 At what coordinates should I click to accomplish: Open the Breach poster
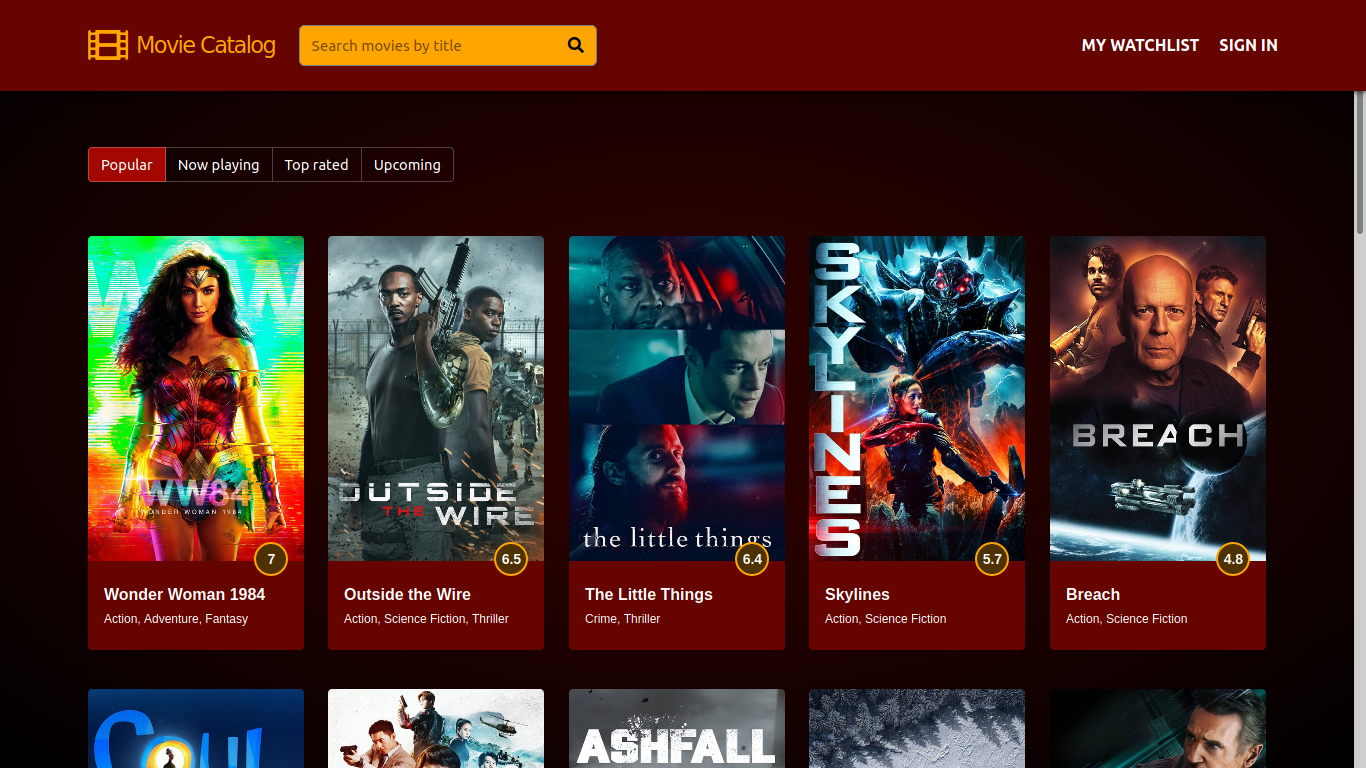1158,398
